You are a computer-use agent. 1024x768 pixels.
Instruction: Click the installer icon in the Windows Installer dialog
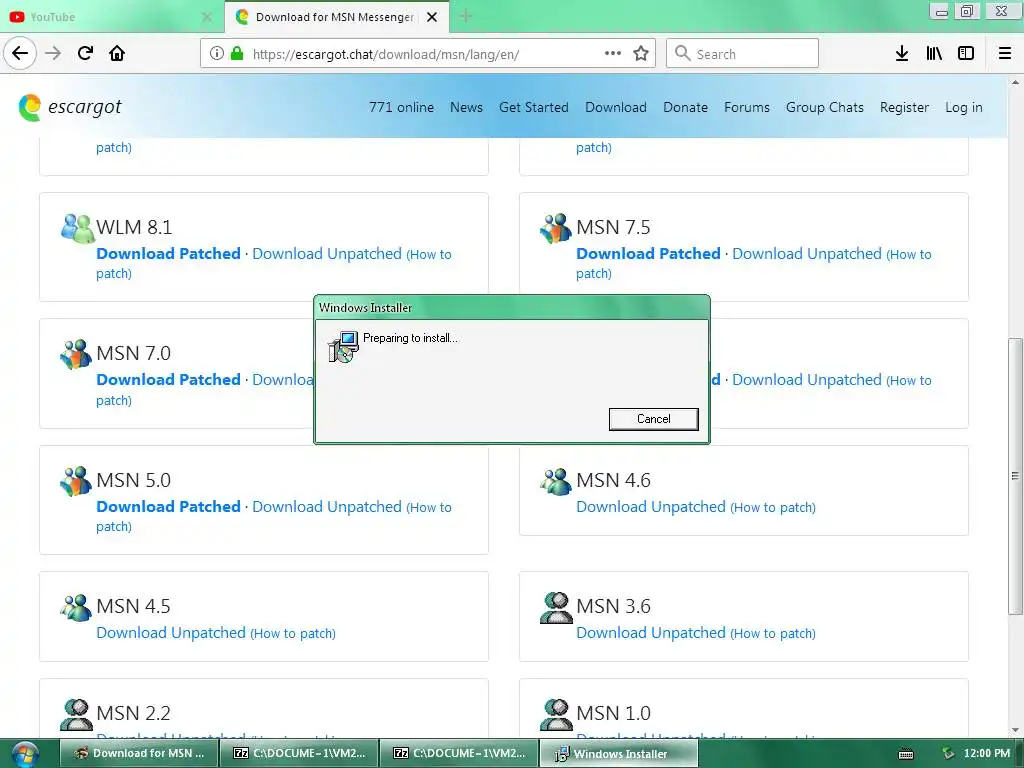(343, 347)
